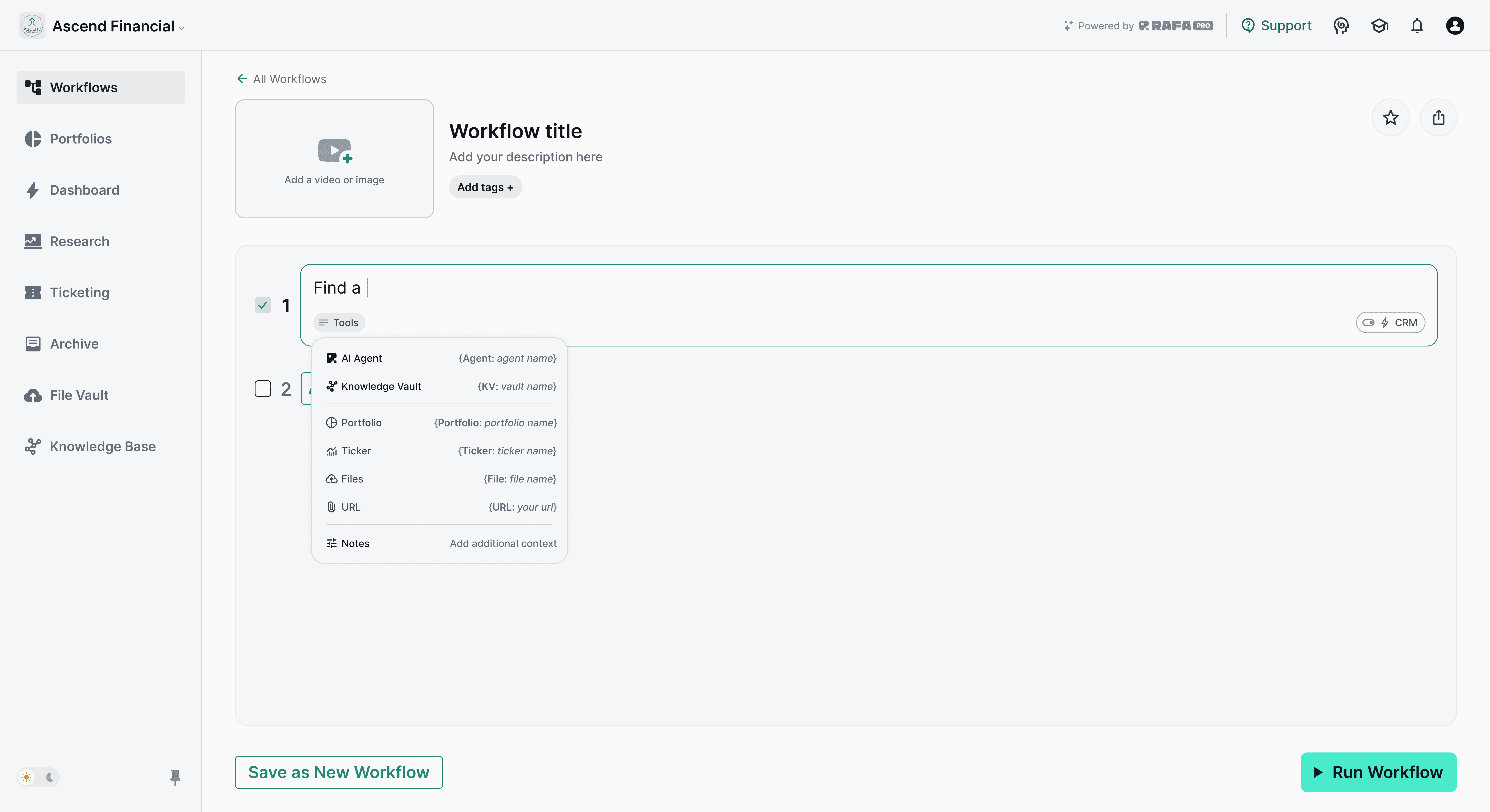Open the notifications bell
This screenshot has width=1490, height=812.
[x=1417, y=25]
